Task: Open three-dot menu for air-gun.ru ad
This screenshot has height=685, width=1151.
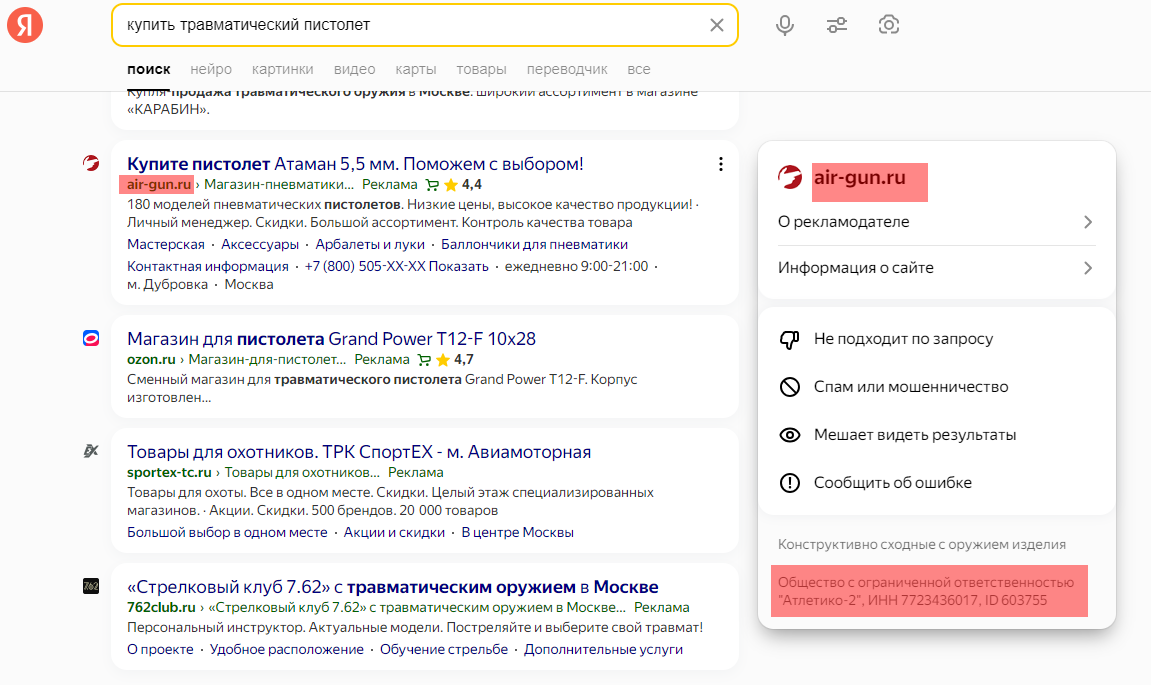Action: tap(721, 164)
